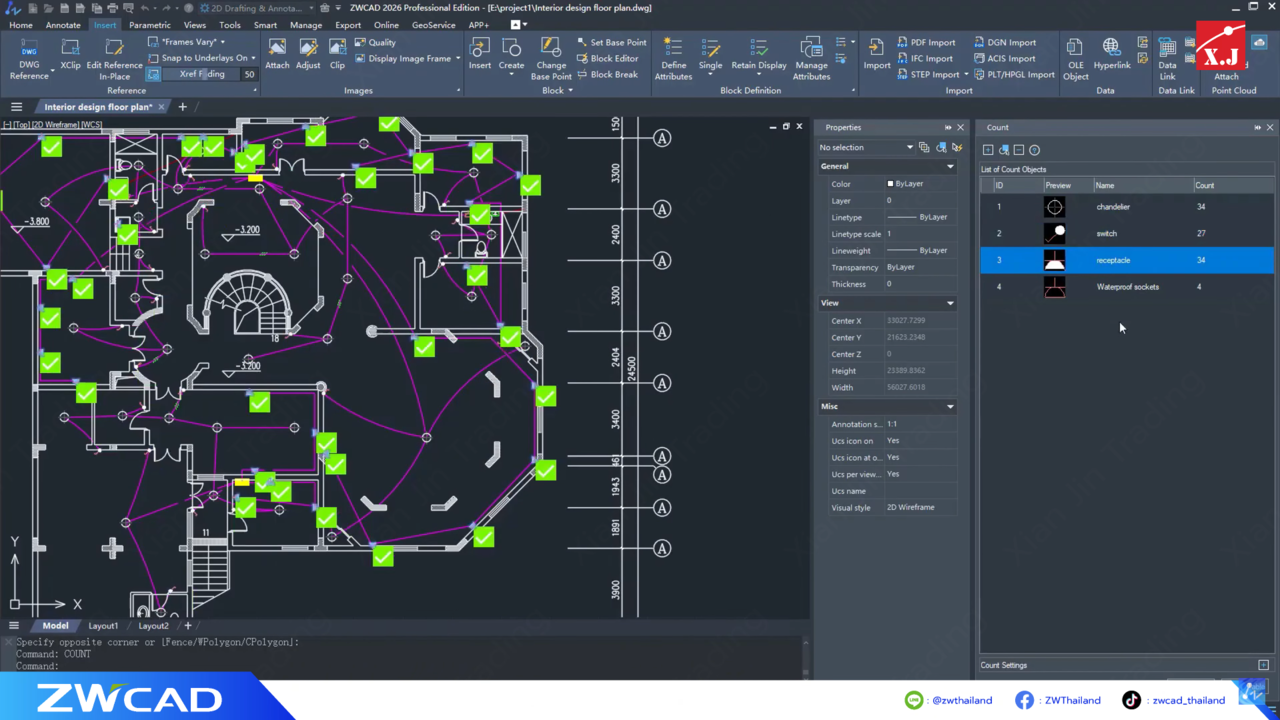Toggle the Quality image setting

[376, 42]
